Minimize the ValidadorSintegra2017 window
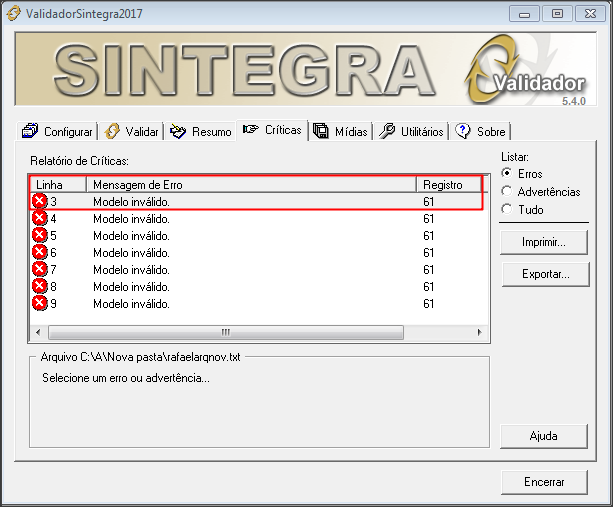 click(x=524, y=14)
